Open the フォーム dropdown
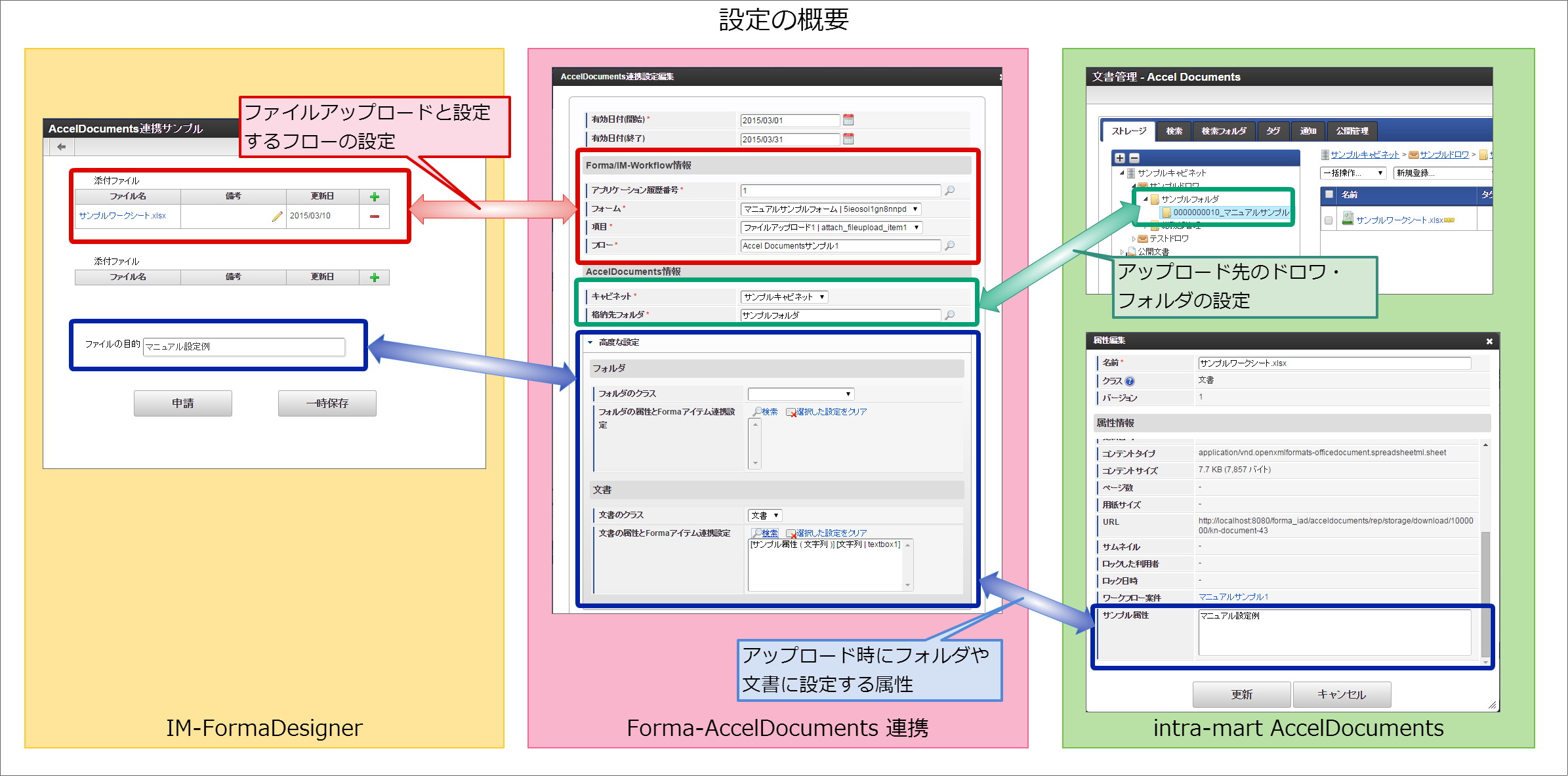Viewport: 1568px width, 776px height. click(x=831, y=209)
